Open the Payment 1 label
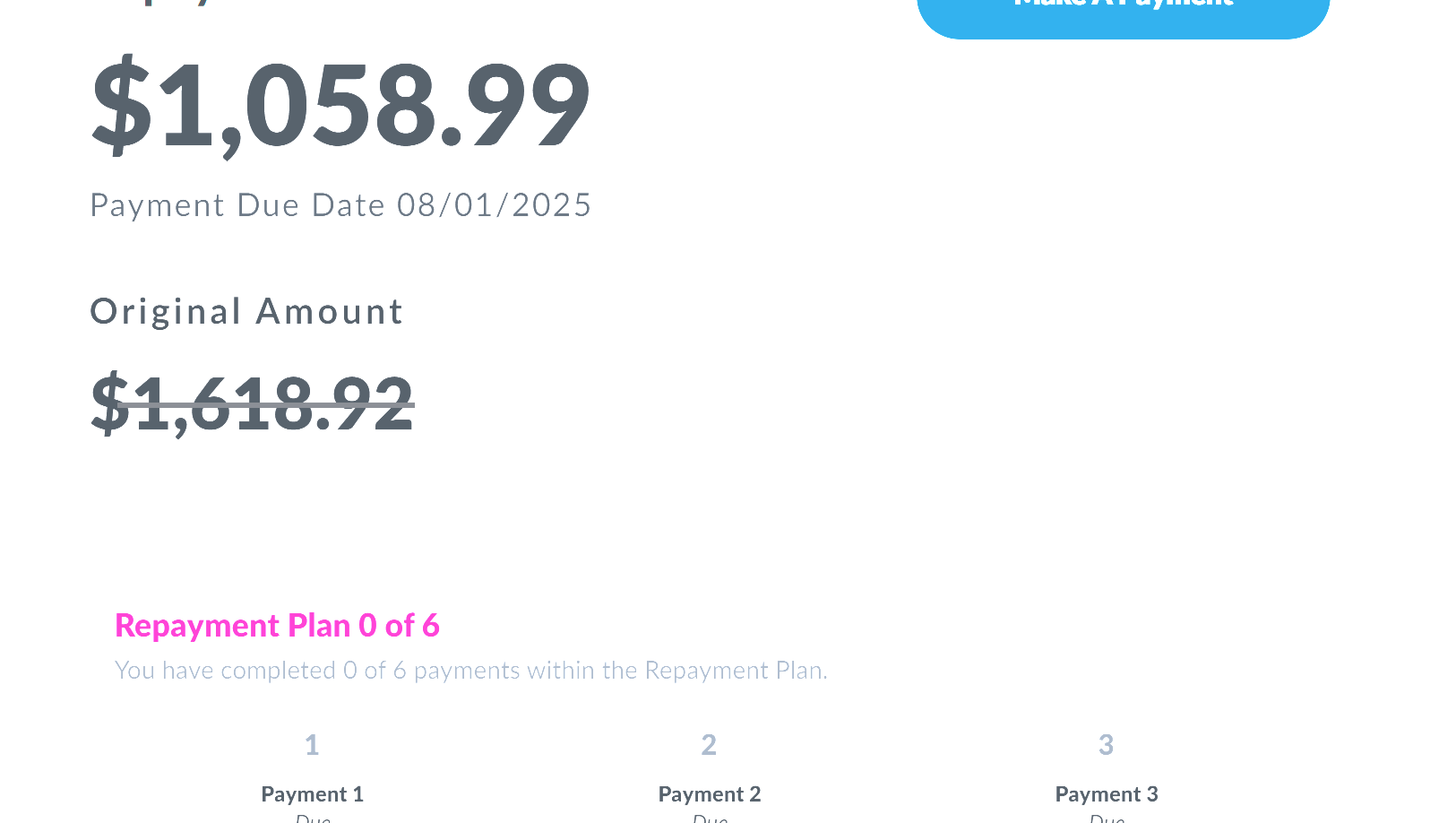The image size is (1456, 823). pyautogui.click(x=312, y=794)
